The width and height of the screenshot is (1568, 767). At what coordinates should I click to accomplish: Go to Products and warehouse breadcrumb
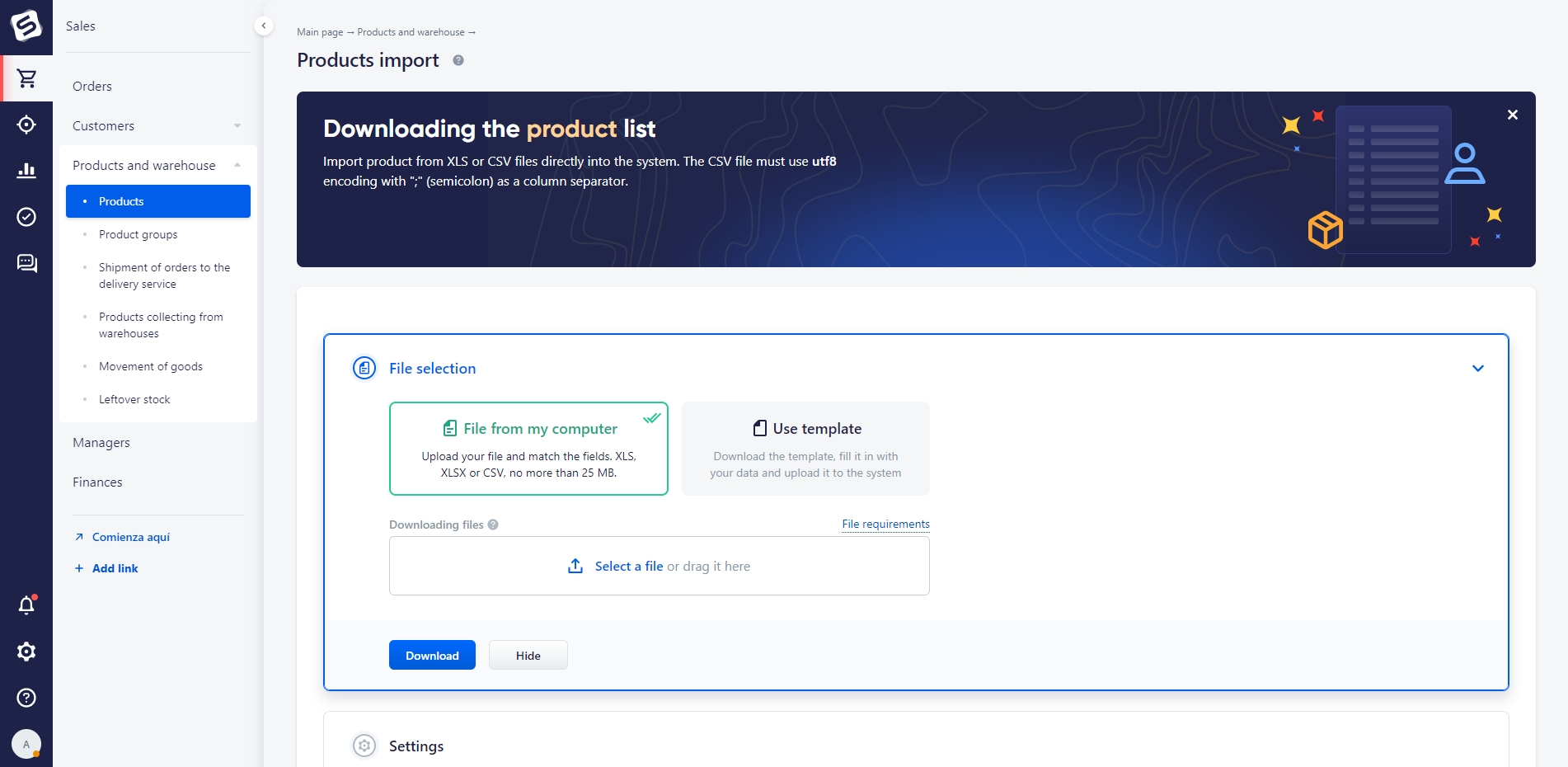[x=411, y=32]
